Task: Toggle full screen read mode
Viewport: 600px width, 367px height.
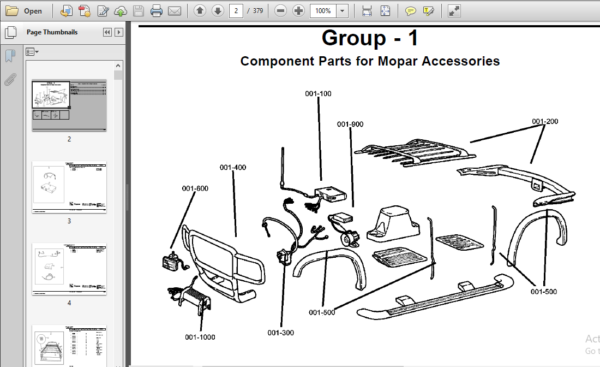Action: pos(454,11)
